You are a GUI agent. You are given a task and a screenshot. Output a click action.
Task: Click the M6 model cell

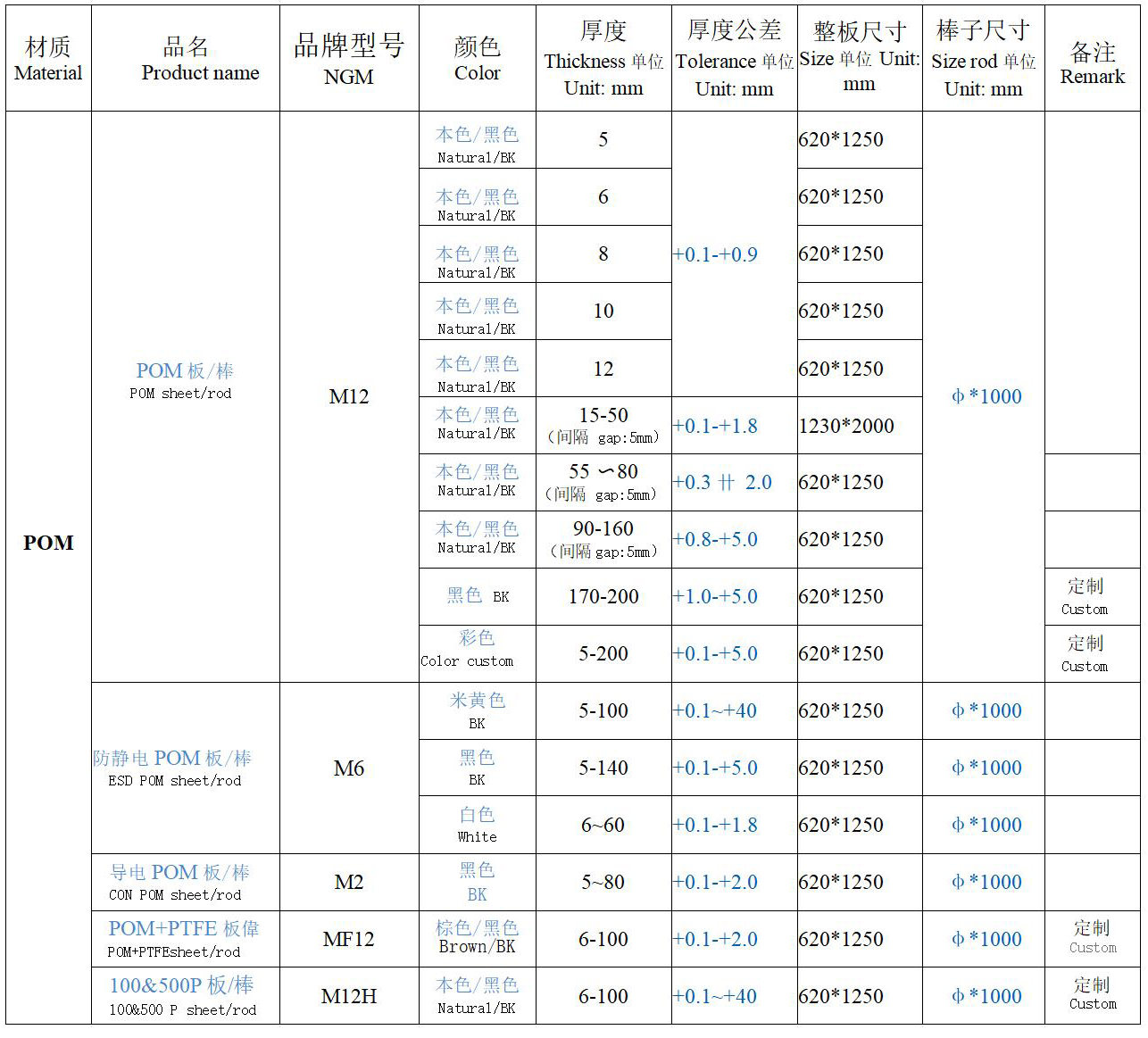(x=349, y=768)
